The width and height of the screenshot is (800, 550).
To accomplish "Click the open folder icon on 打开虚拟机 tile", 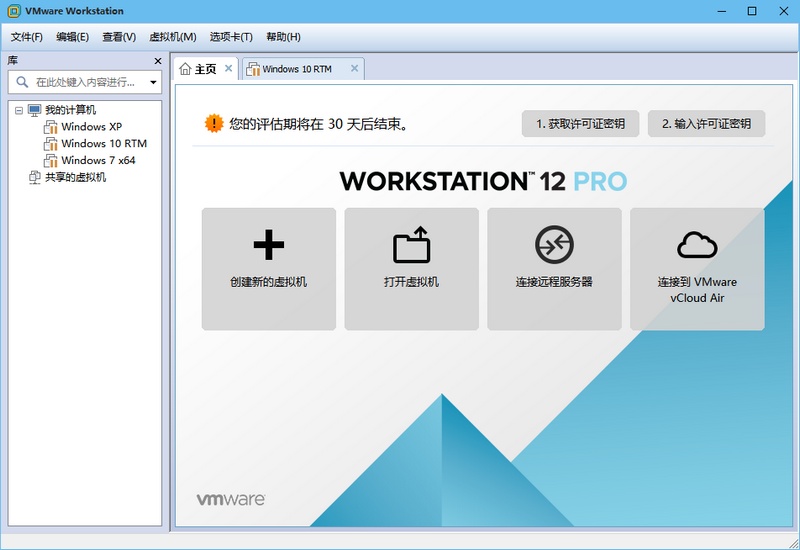I will click(x=411, y=245).
